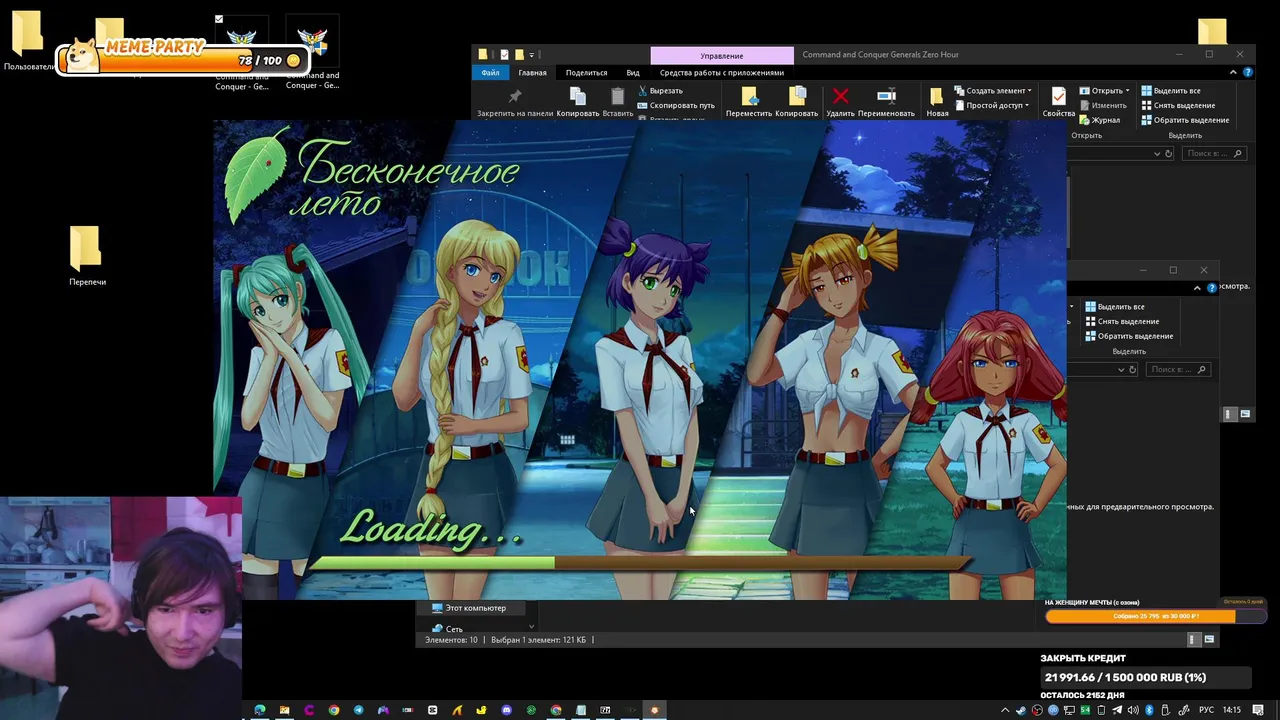Click the Копировать (Copy to) icon beside Переместить
The image size is (1280, 720).
click(797, 96)
